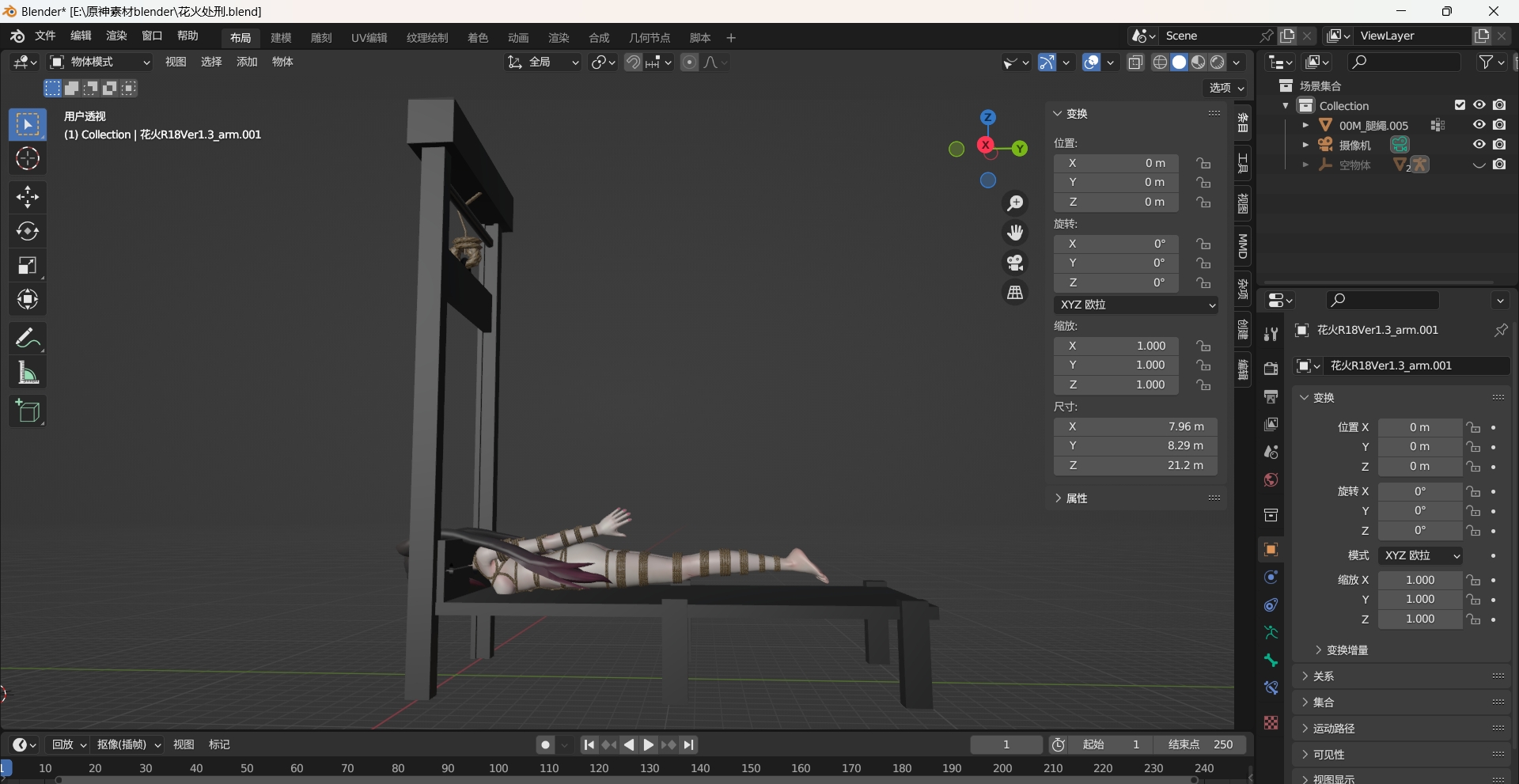Switch to the 动画 workspace tab
1519x784 pixels.
point(518,38)
